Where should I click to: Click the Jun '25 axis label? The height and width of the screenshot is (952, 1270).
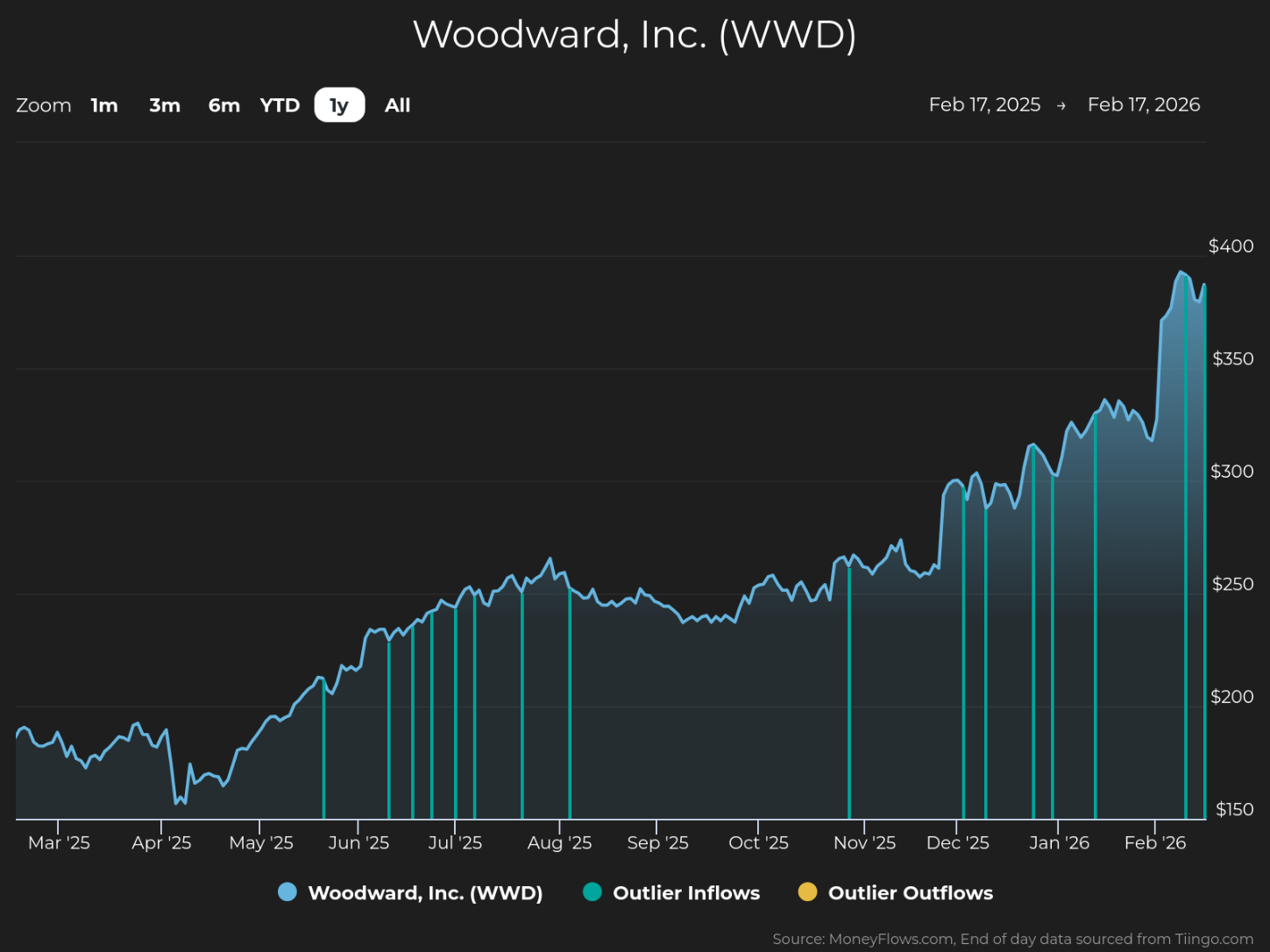pos(358,842)
